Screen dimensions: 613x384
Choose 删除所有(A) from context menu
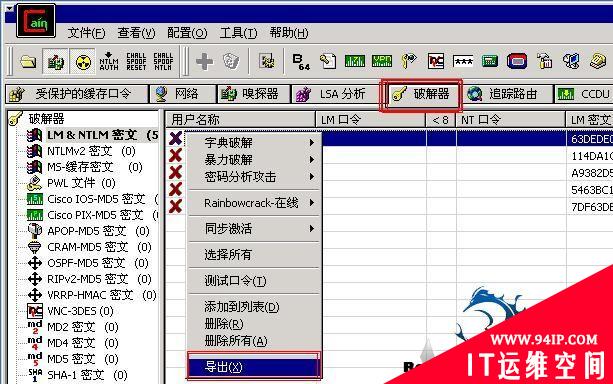(255, 341)
